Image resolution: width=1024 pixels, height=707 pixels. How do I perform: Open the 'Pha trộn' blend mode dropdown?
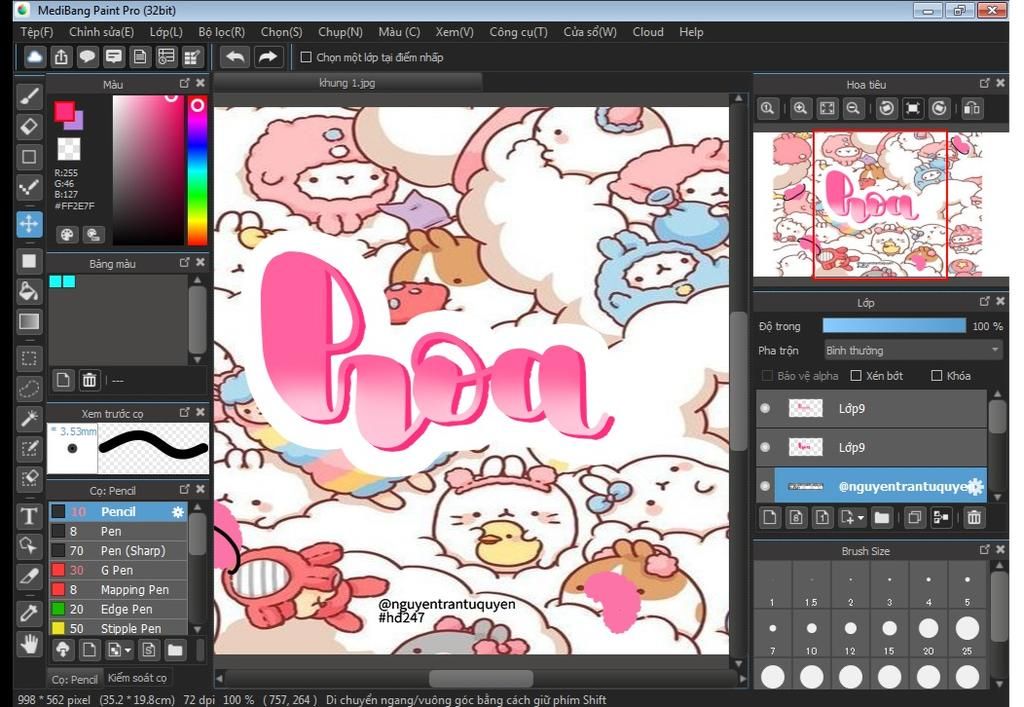pyautogui.click(x=913, y=351)
